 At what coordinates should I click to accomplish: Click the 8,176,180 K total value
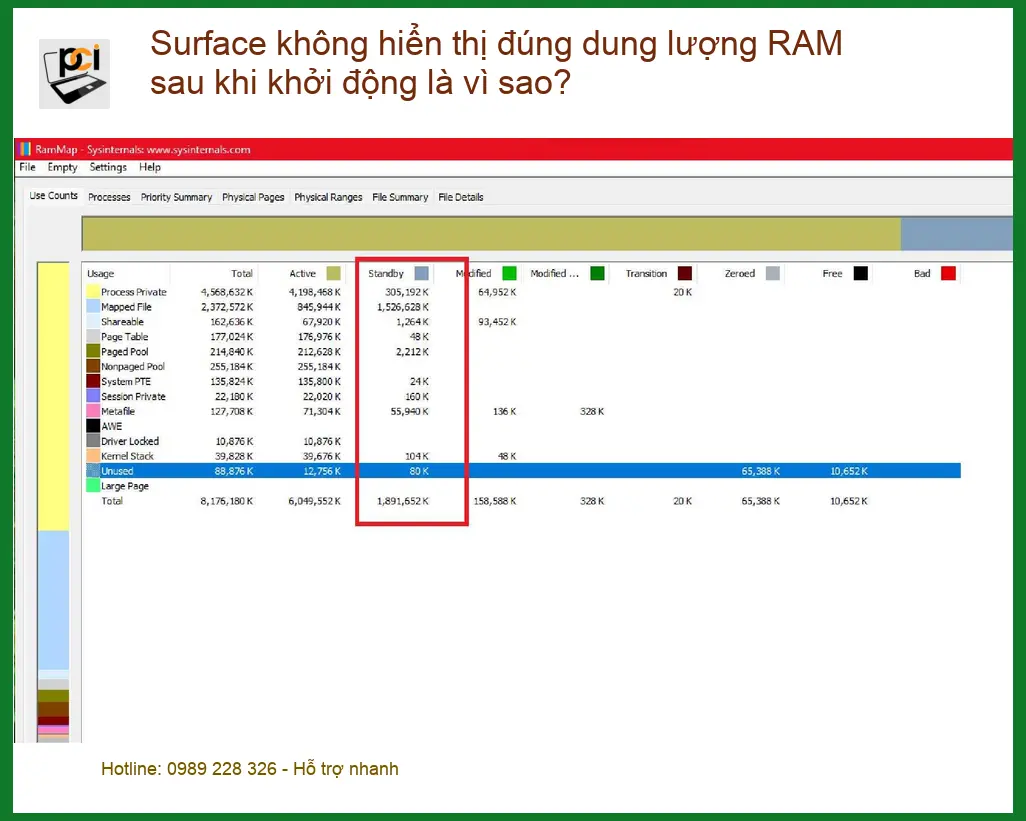coord(227,501)
